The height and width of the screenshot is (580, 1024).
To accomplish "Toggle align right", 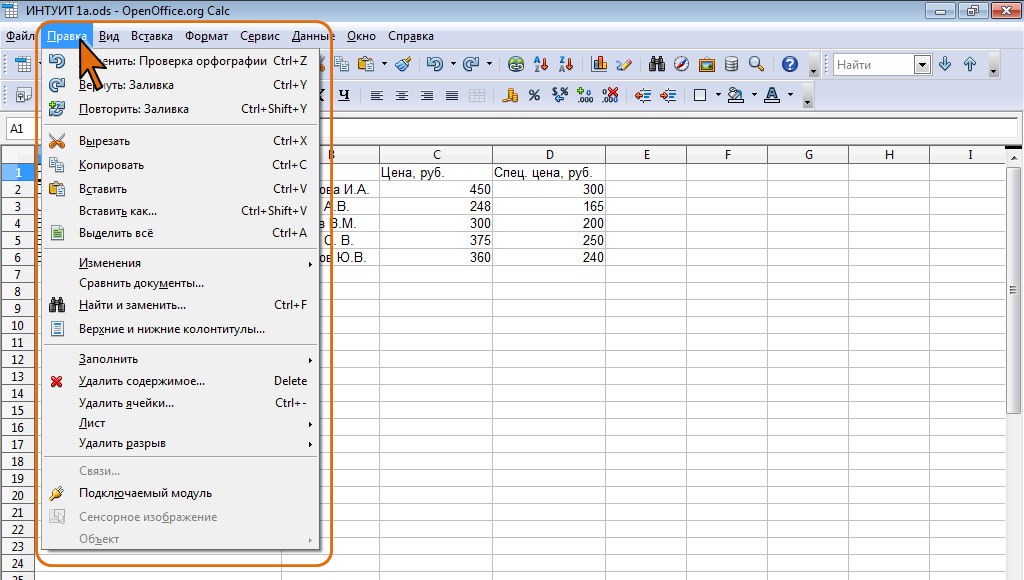I will coord(426,95).
